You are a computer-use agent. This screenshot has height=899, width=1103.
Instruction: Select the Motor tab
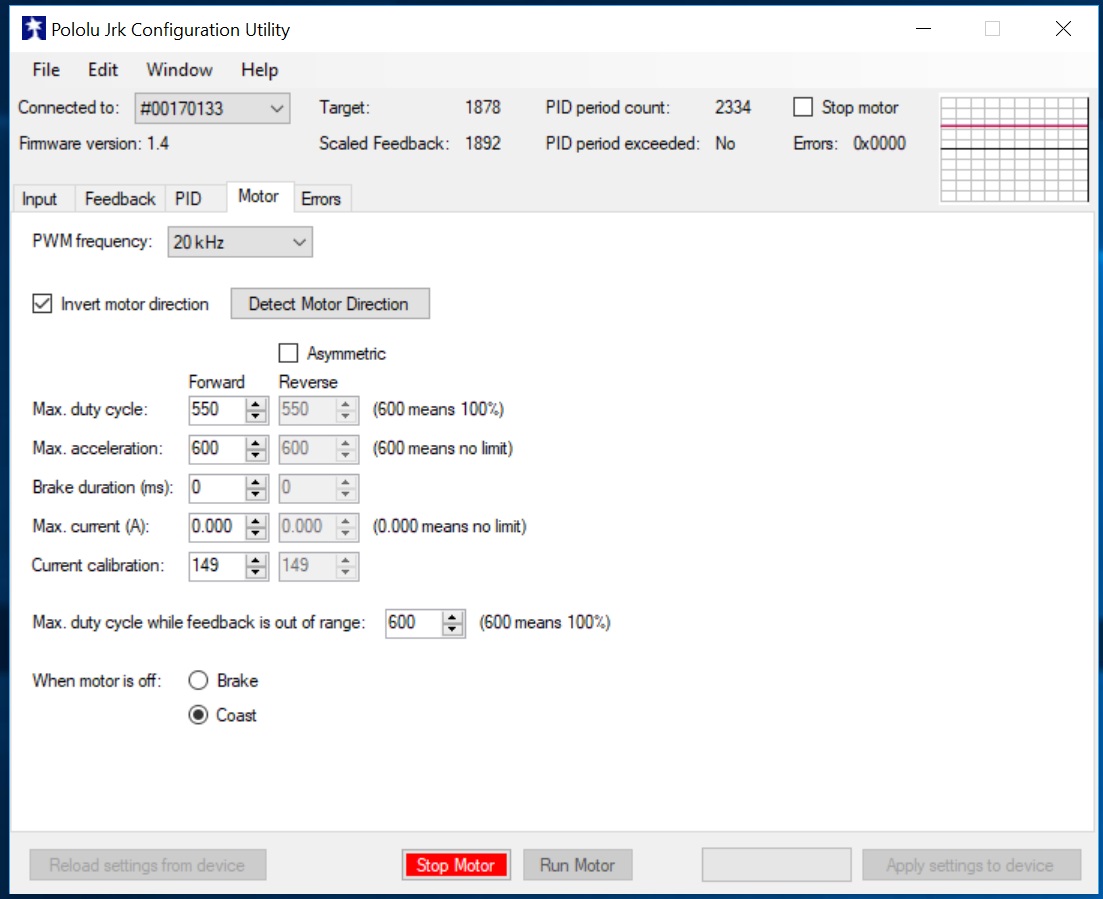[x=258, y=196]
